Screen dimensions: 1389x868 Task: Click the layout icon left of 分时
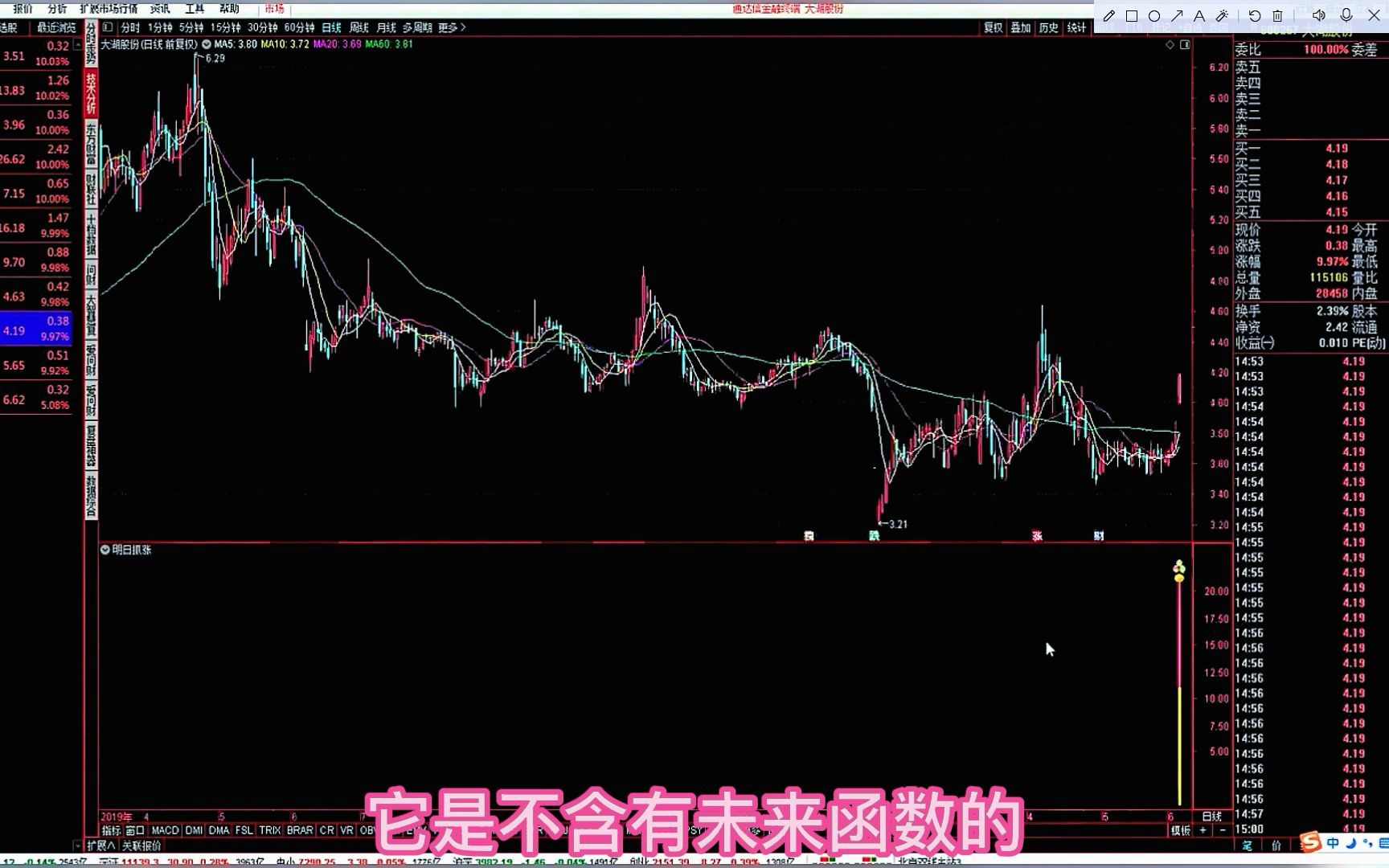(x=108, y=27)
